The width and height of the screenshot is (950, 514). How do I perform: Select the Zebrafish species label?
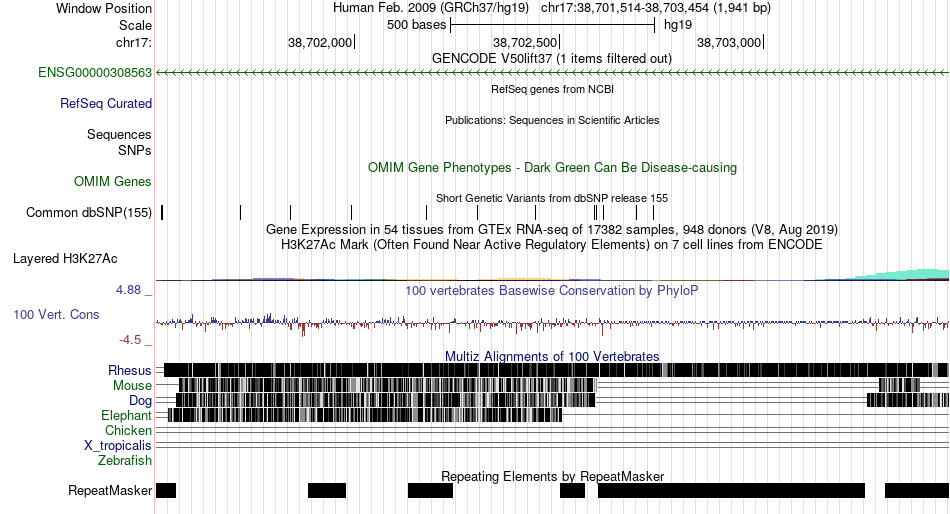(x=125, y=461)
